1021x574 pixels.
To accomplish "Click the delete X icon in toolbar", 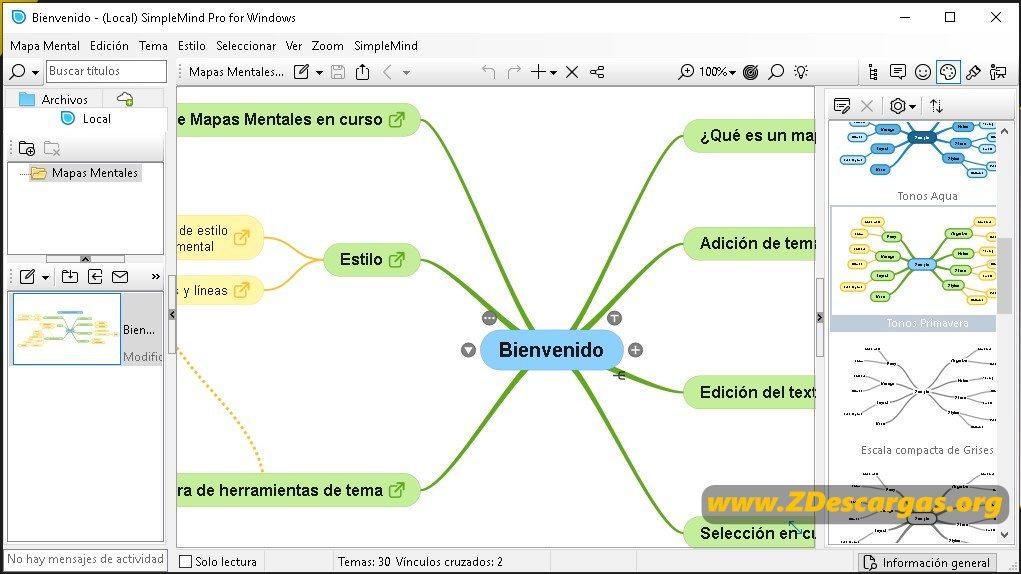I will coord(572,72).
